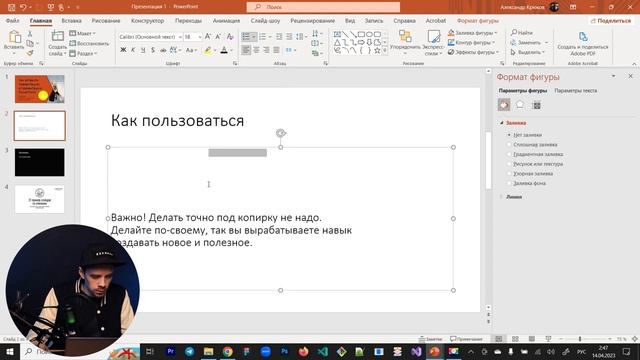The image size is (640, 360).
Task: Select the star shape in the shapes gallery
Action: pos(377,51)
